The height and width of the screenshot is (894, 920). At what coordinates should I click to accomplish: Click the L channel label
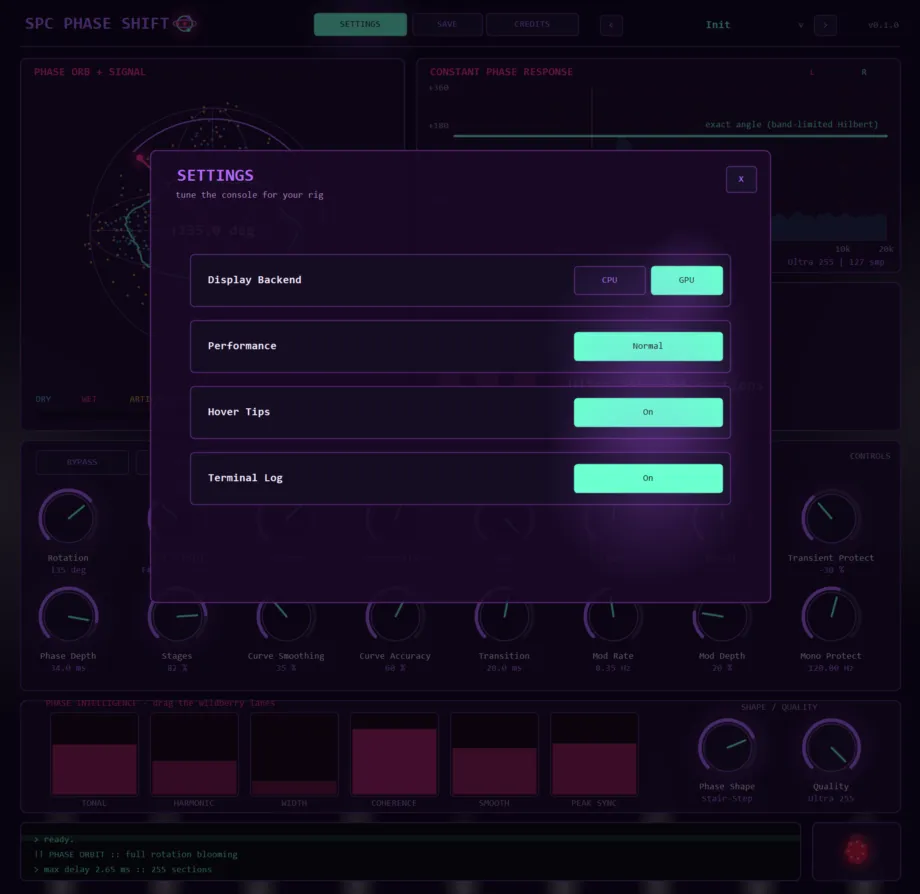click(811, 72)
